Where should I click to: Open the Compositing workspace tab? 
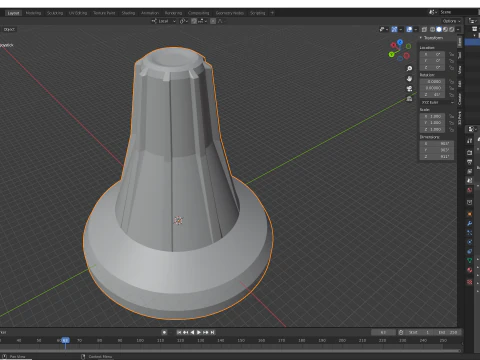coord(199,13)
